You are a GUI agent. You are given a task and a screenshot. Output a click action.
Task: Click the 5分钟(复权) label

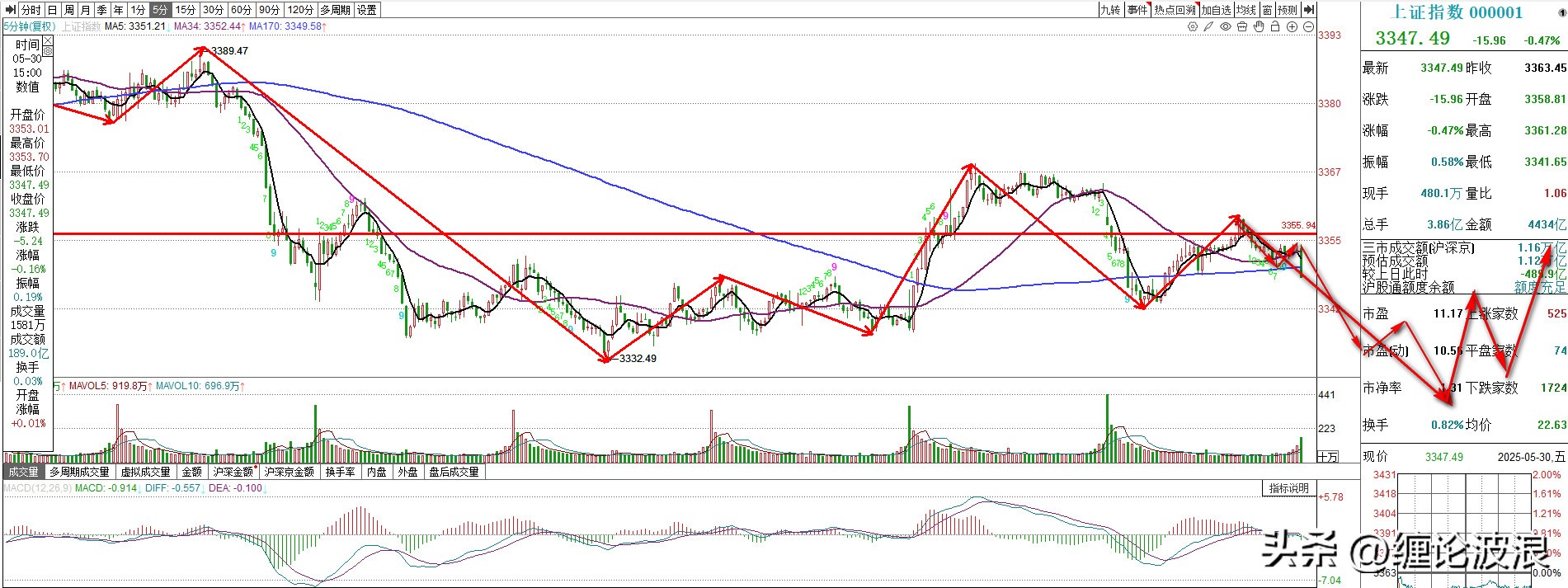click(x=28, y=26)
